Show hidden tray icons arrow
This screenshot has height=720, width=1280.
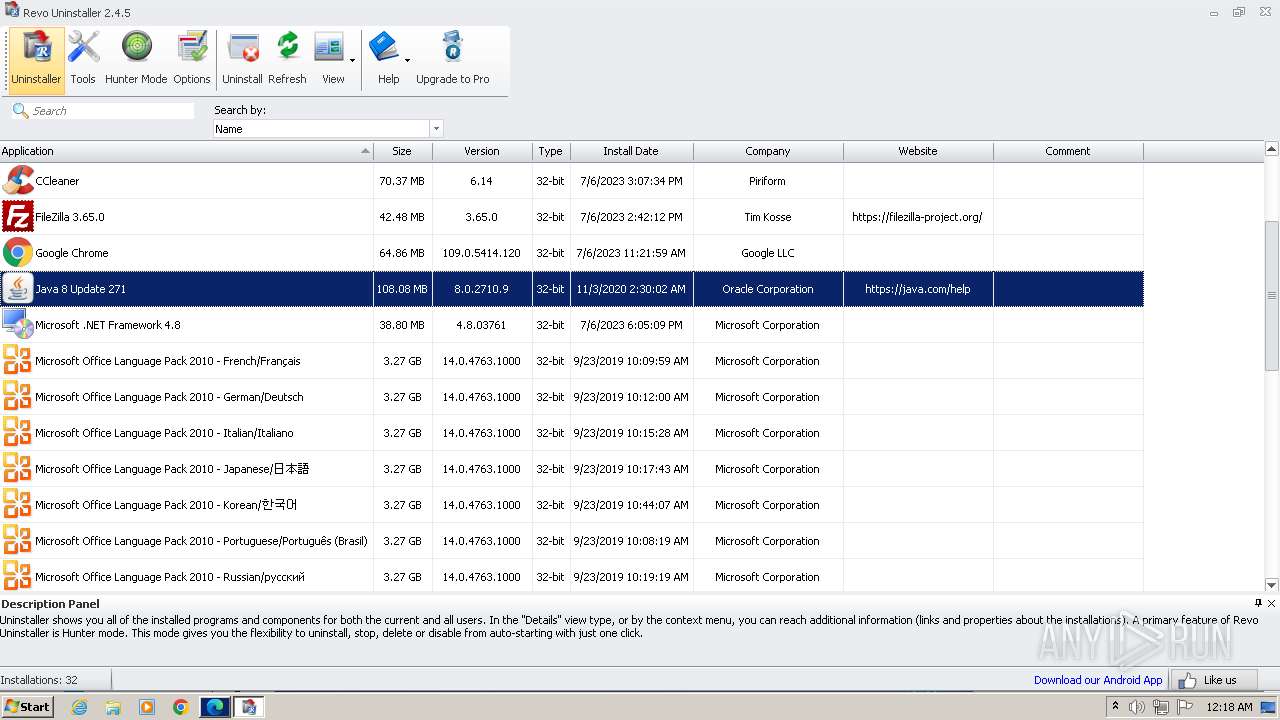[x=1116, y=706]
